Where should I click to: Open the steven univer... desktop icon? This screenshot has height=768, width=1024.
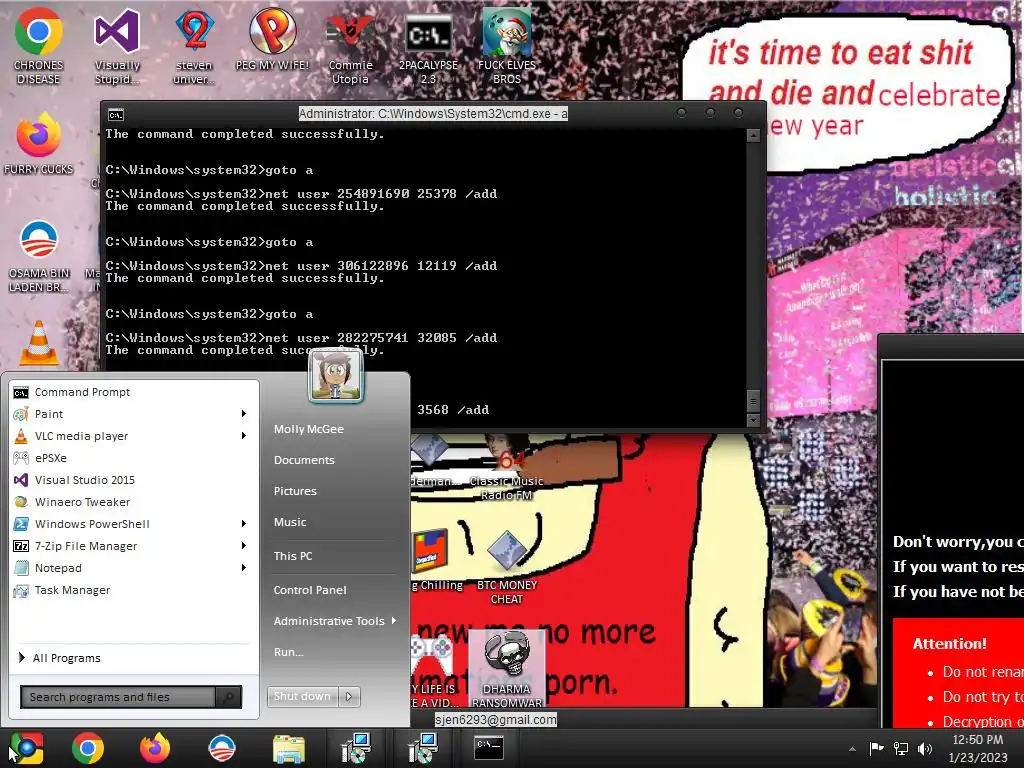point(195,46)
